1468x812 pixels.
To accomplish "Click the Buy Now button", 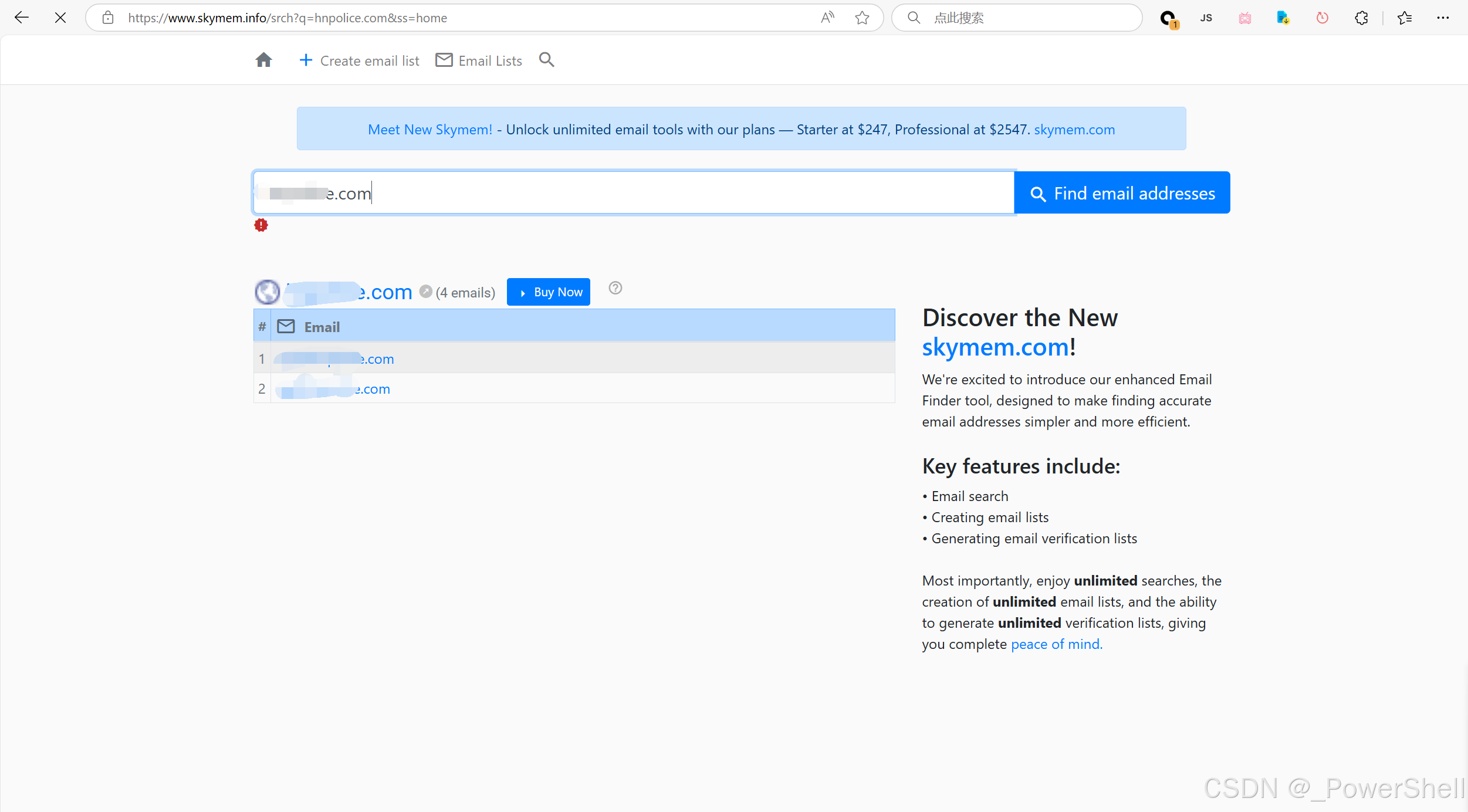I will [549, 292].
